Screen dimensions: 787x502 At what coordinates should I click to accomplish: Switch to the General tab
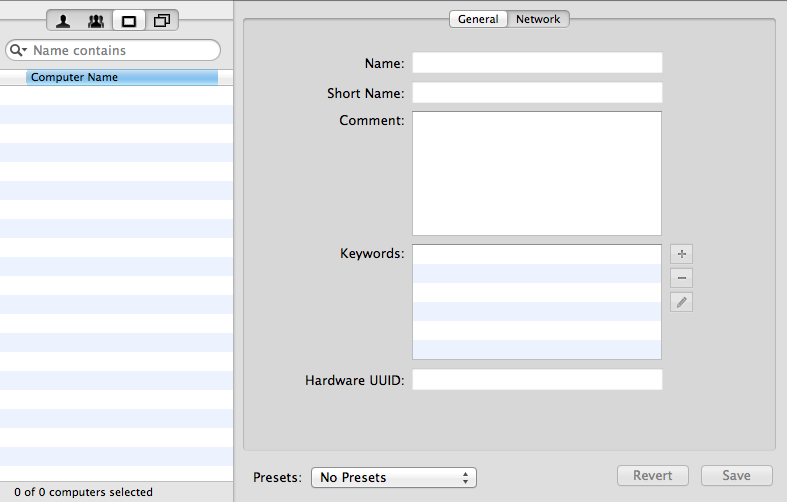[x=478, y=19]
